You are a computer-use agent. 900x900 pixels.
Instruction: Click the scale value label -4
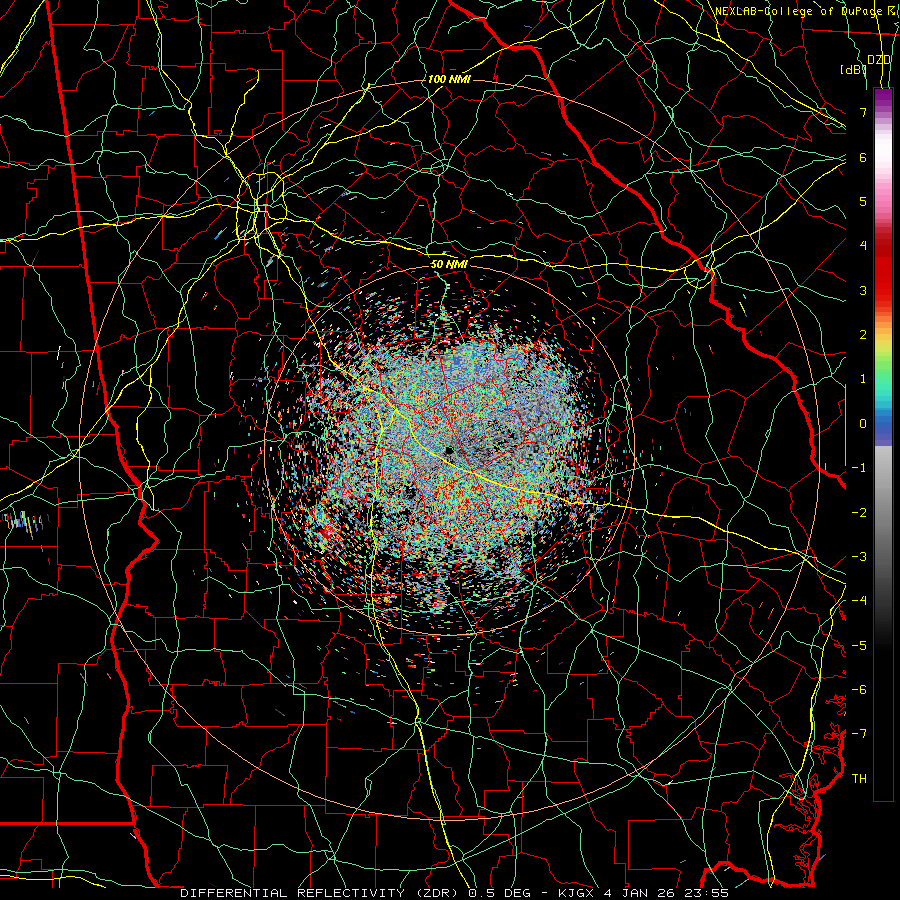tap(859, 600)
